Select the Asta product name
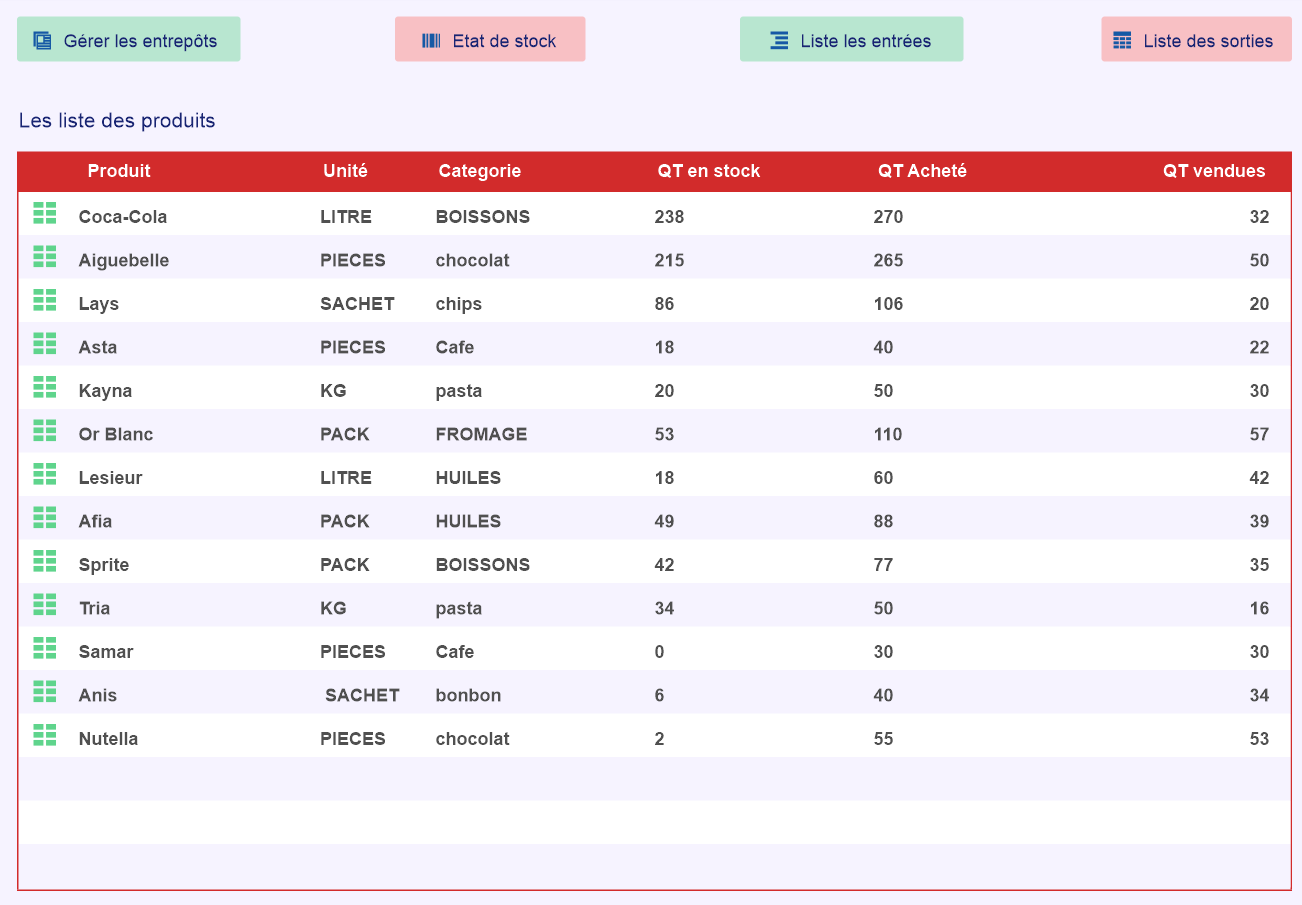 (98, 348)
